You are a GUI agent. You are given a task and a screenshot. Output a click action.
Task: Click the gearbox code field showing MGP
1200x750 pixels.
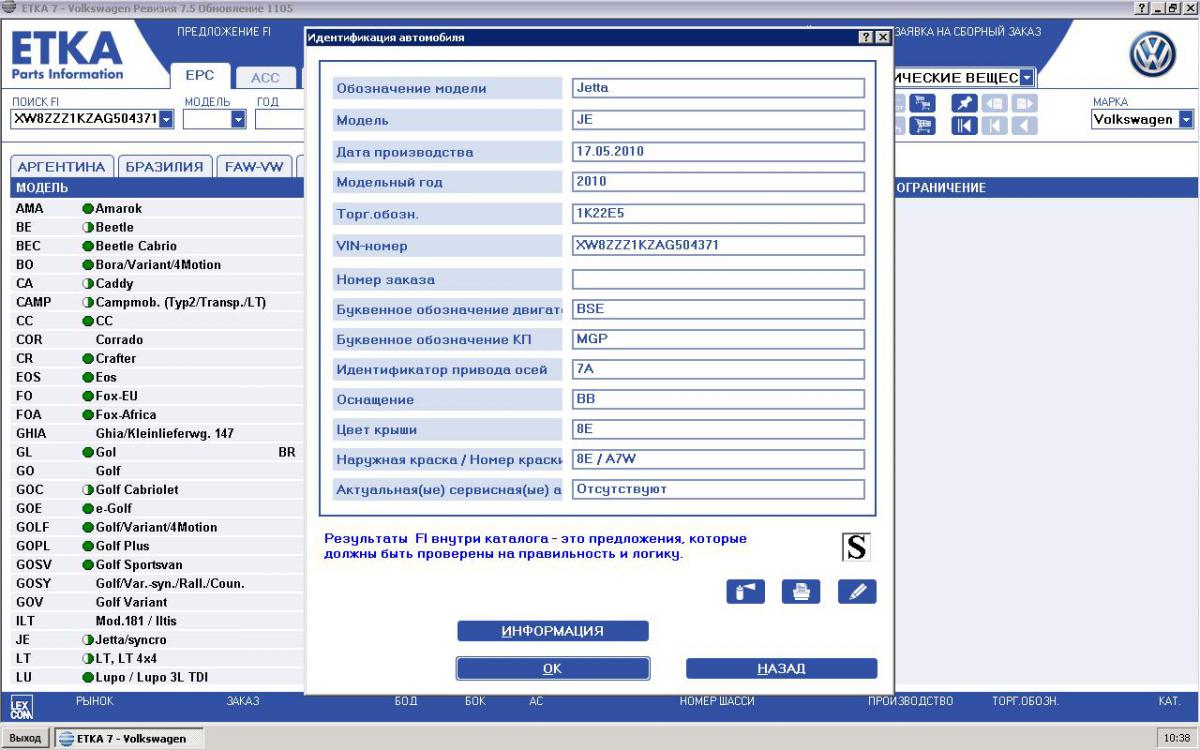coord(718,340)
